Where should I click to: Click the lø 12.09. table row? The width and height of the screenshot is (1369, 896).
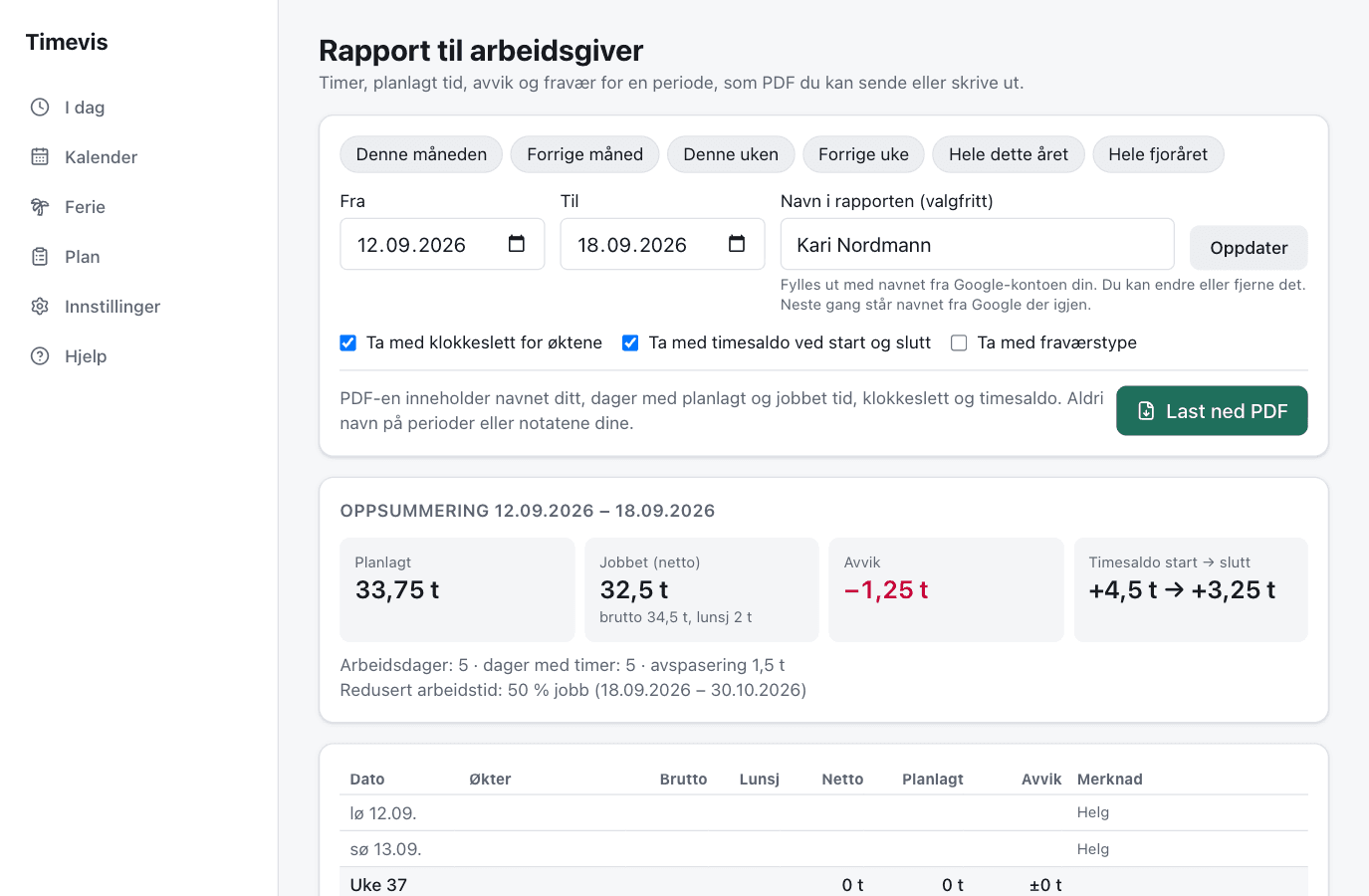[x=823, y=813]
